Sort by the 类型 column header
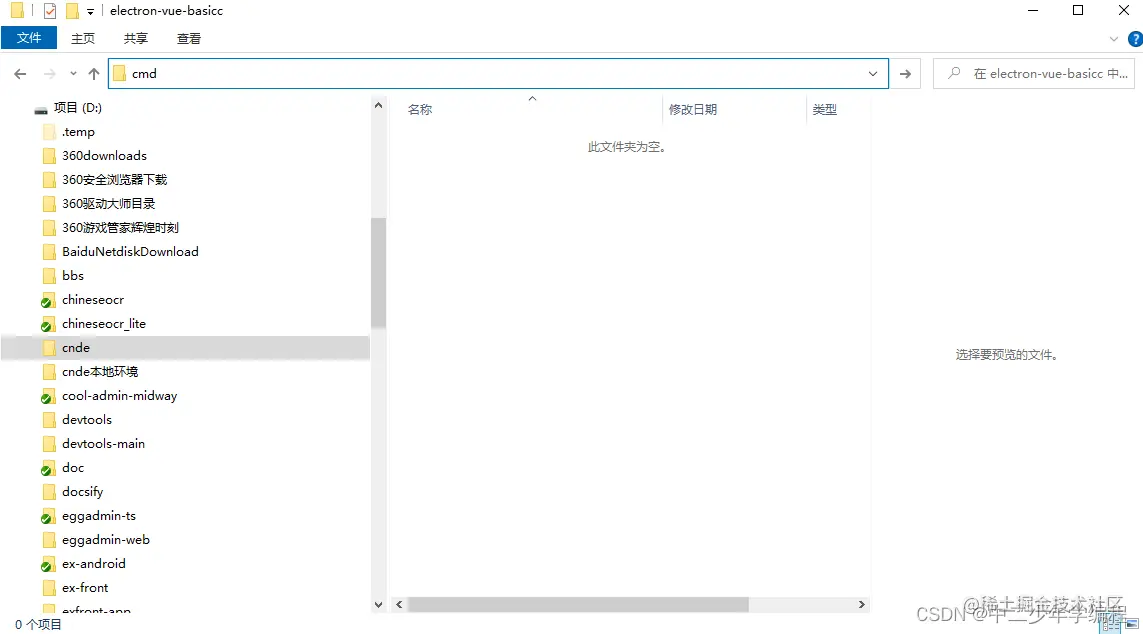 click(x=824, y=110)
